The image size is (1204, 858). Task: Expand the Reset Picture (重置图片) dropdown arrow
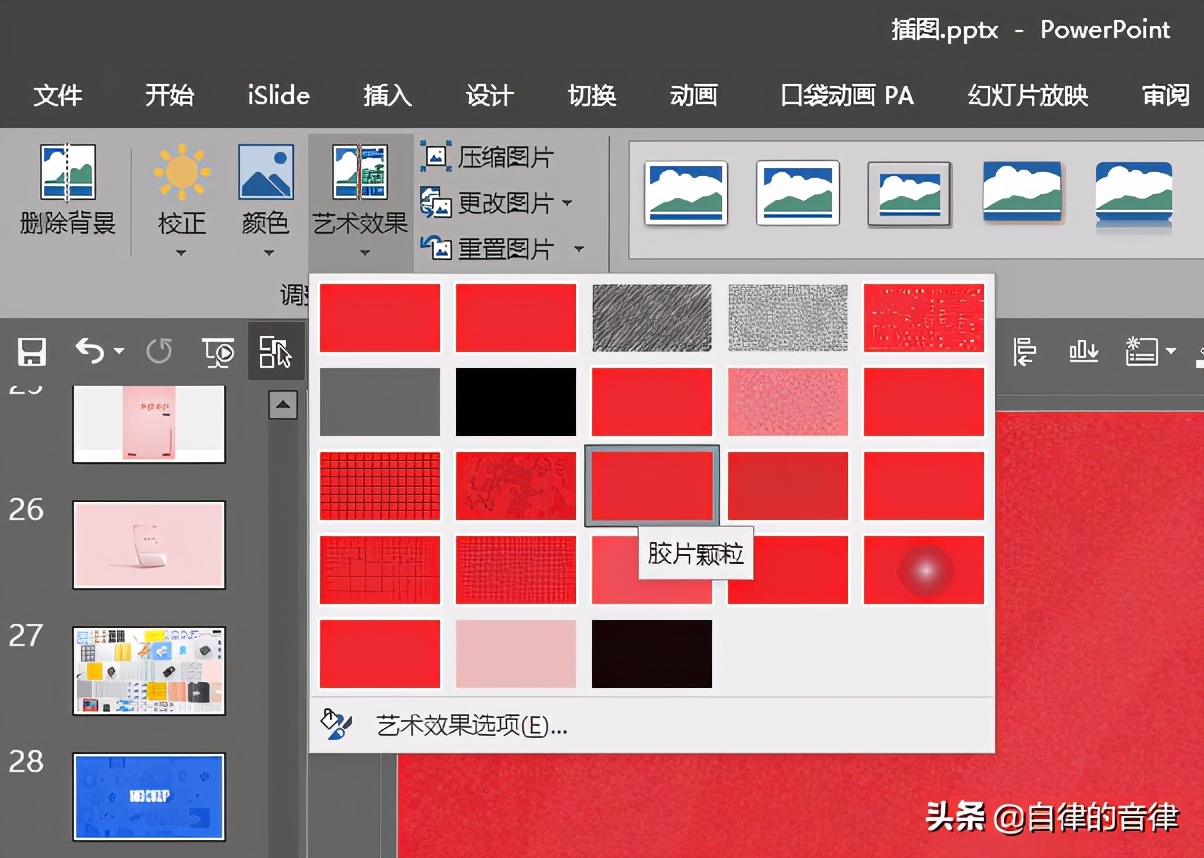[578, 249]
